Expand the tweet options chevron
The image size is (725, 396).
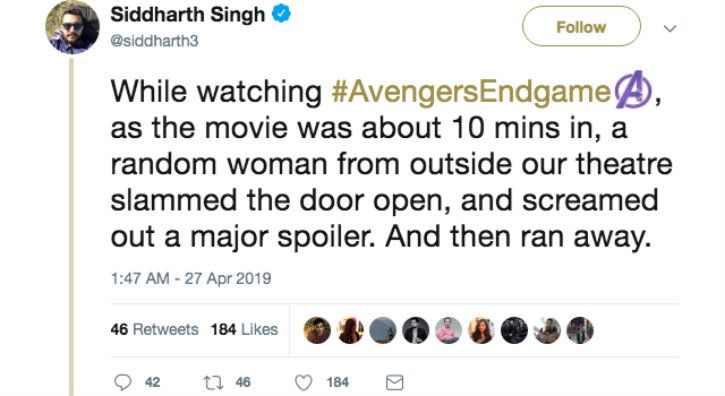[x=670, y=28]
